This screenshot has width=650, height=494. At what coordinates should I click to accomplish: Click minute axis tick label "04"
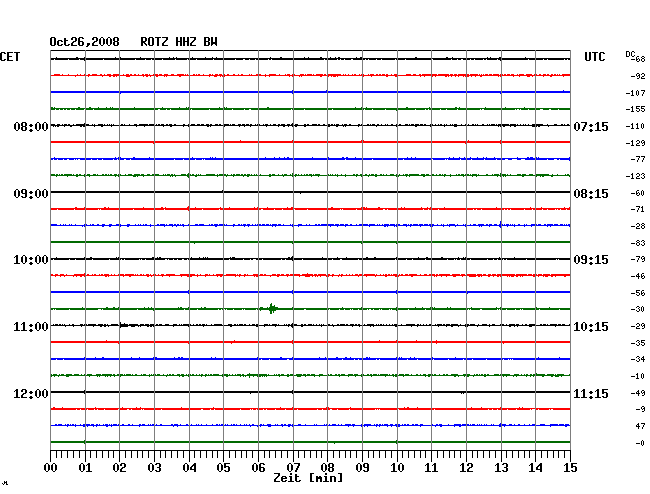[189, 468]
